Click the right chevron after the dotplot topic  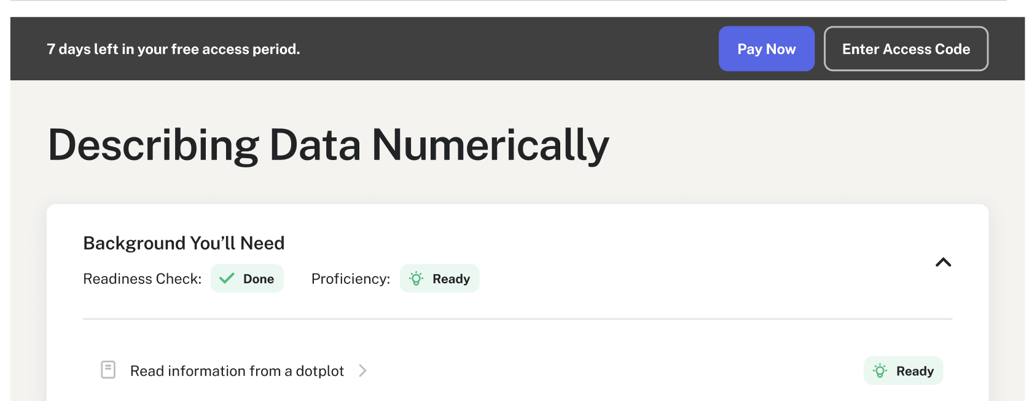[363, 371]
